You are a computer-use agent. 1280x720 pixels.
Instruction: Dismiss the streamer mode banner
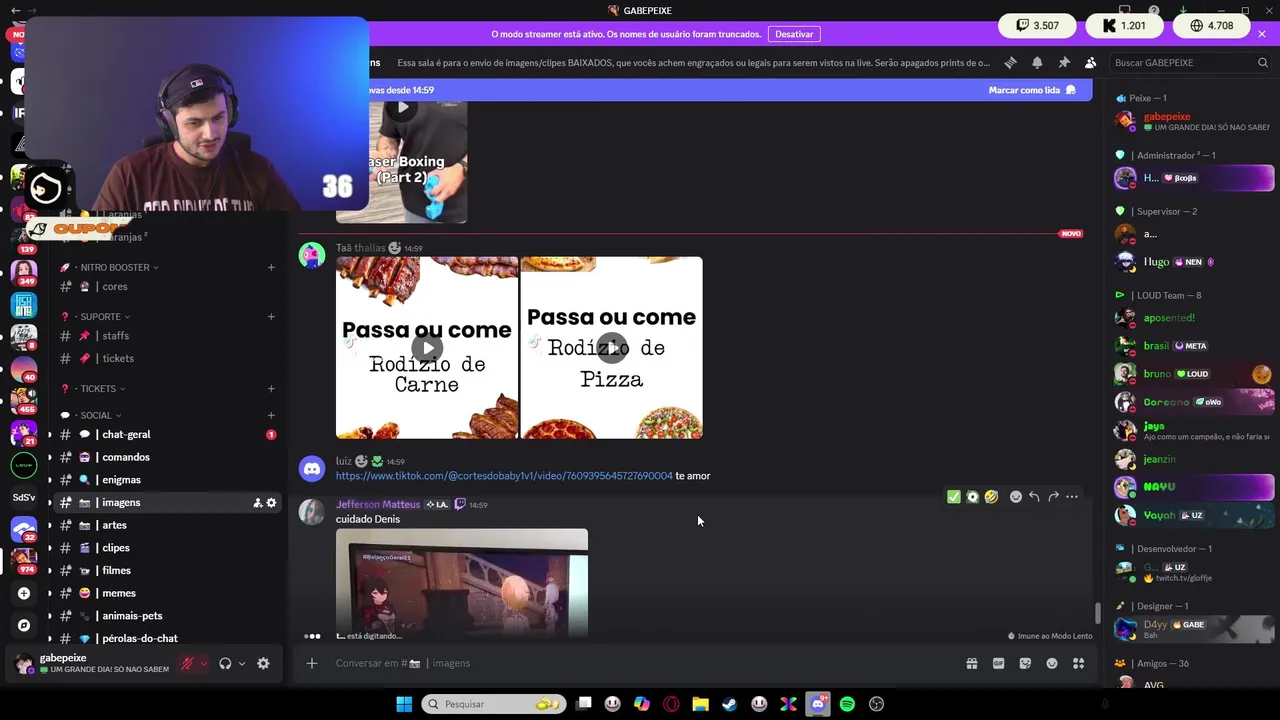coord(1262,34)
